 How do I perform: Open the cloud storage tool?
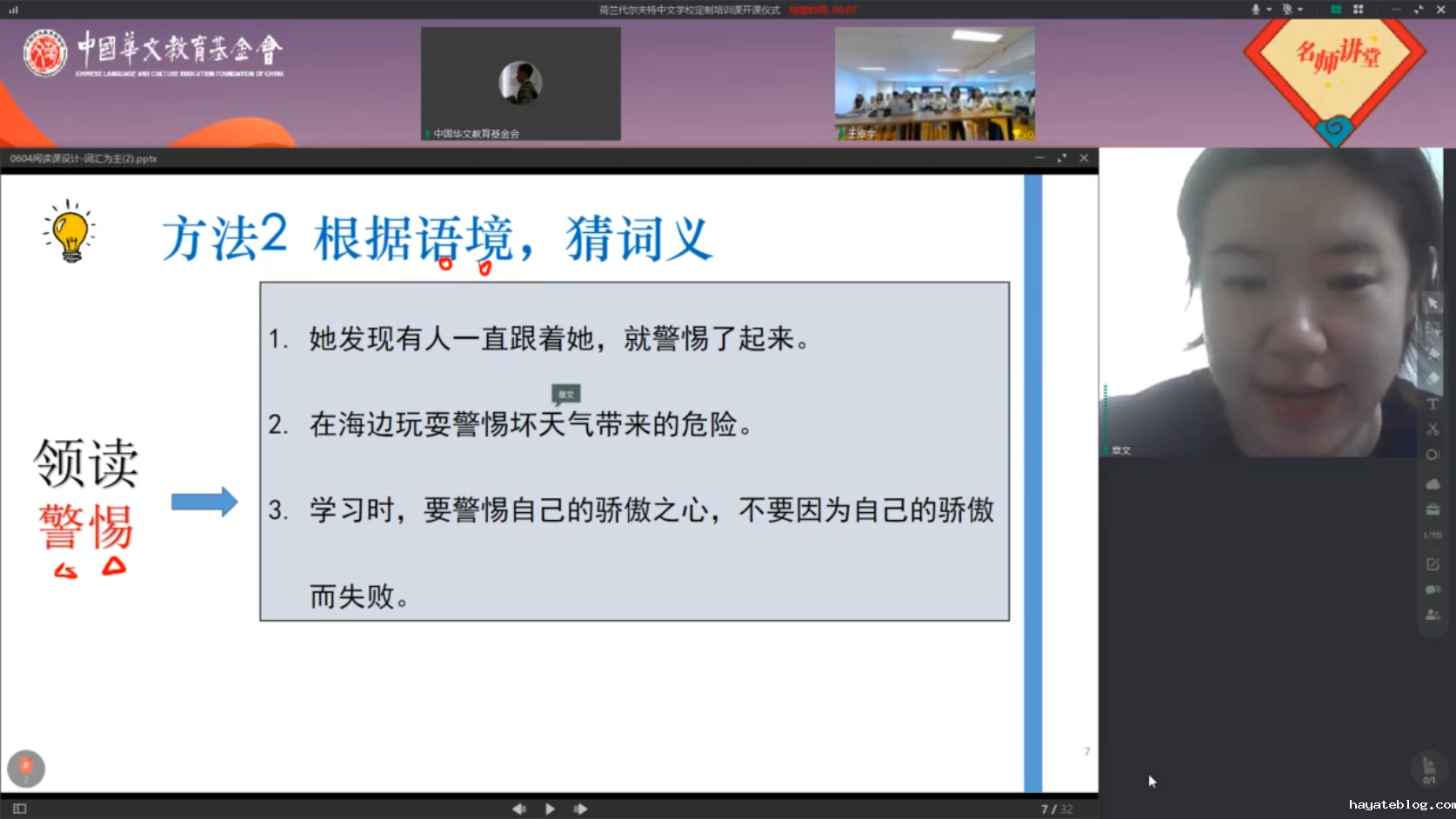(x=1433, y=483)
